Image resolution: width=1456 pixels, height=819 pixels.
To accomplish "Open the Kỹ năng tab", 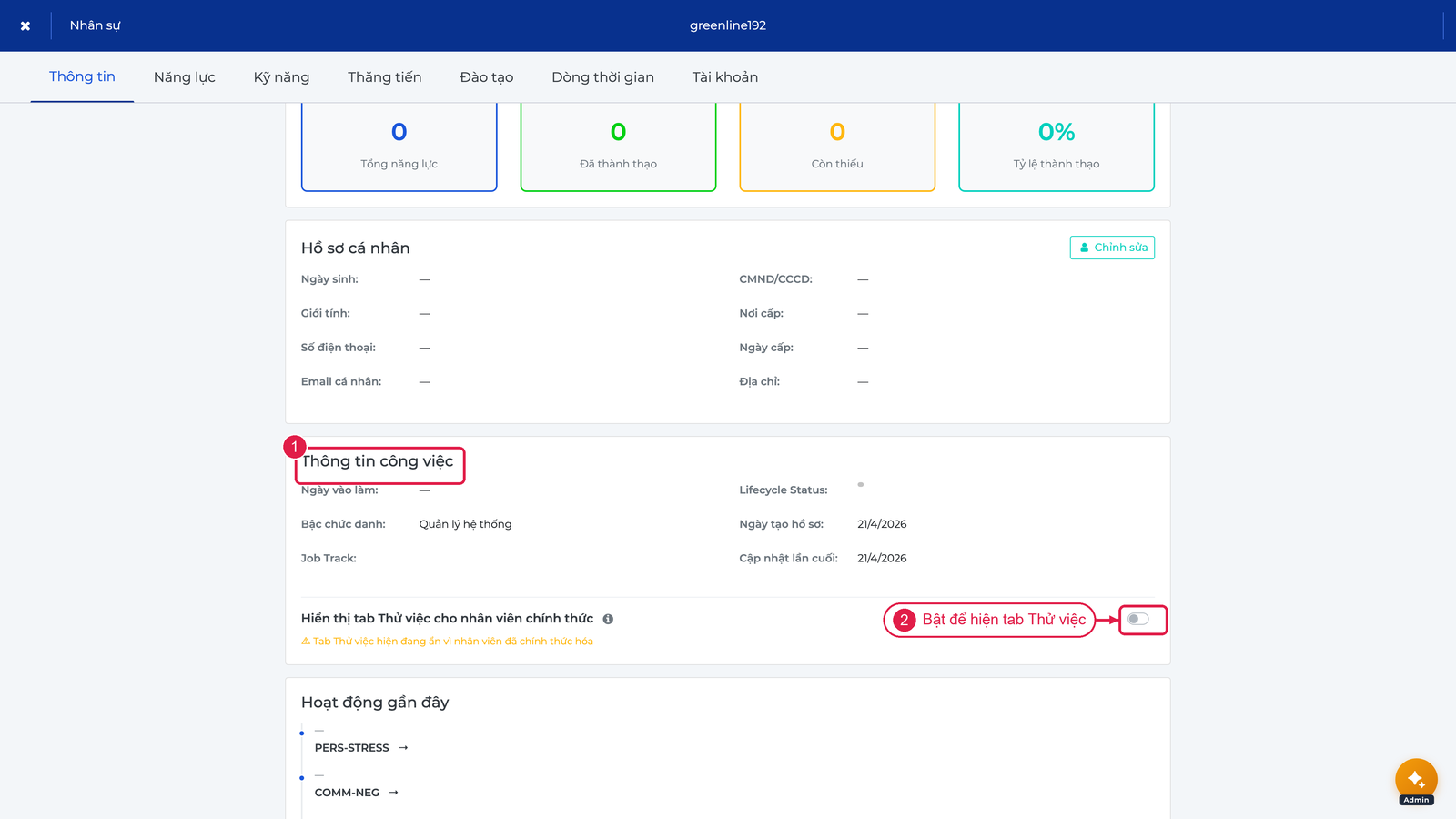I will 281,77.
